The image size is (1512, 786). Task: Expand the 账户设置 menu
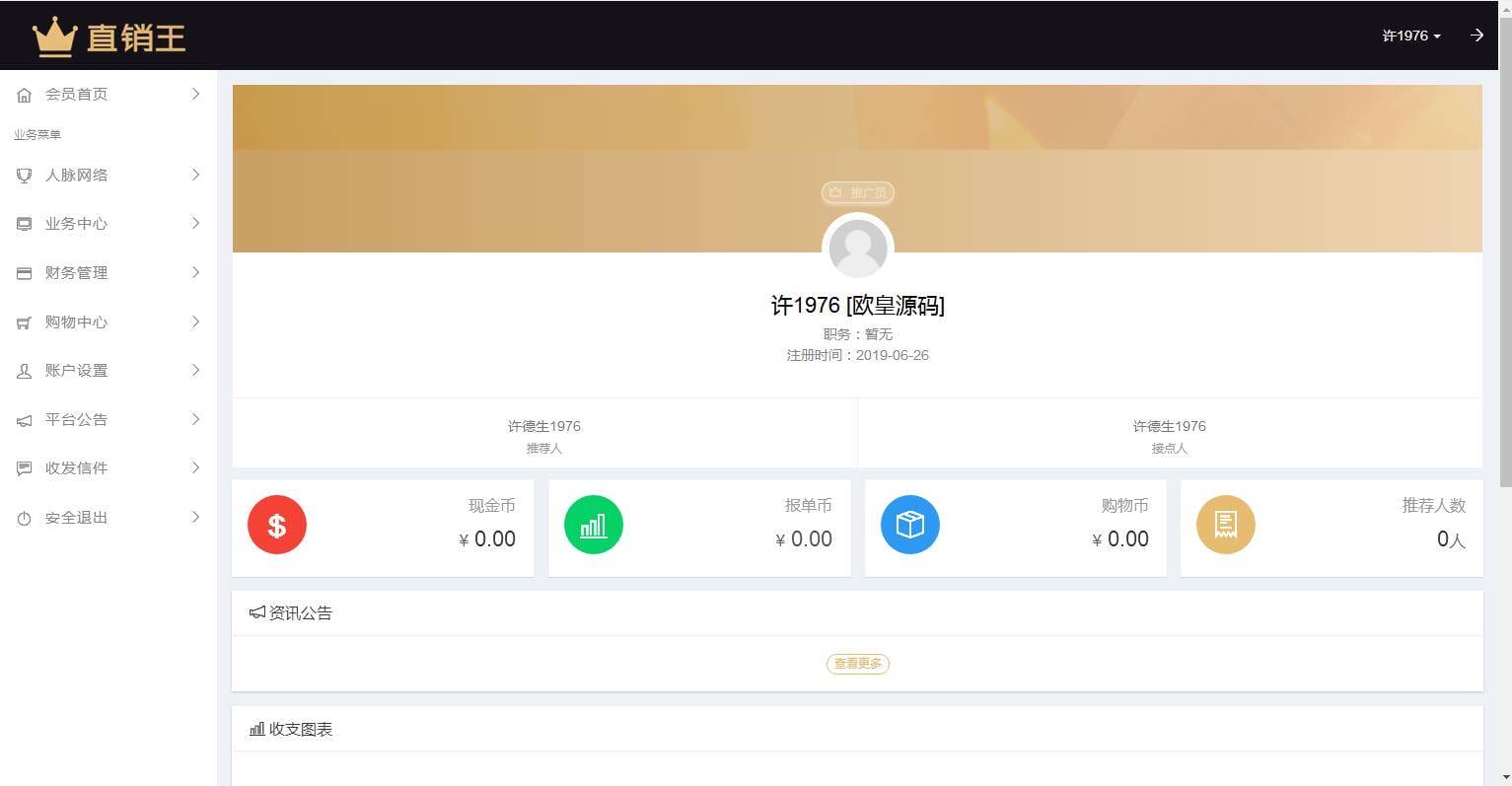click(107, 371)
